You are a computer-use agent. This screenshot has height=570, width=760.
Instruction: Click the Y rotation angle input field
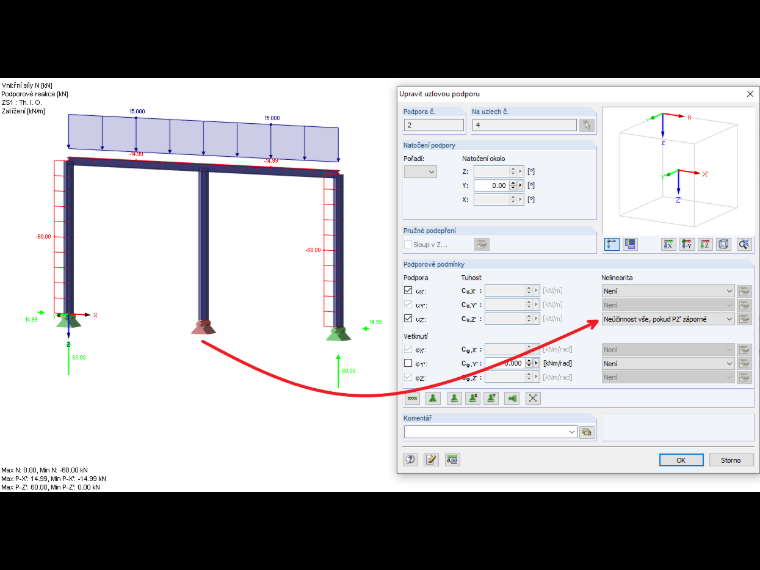pyautogui.click(x=491, y=186)
